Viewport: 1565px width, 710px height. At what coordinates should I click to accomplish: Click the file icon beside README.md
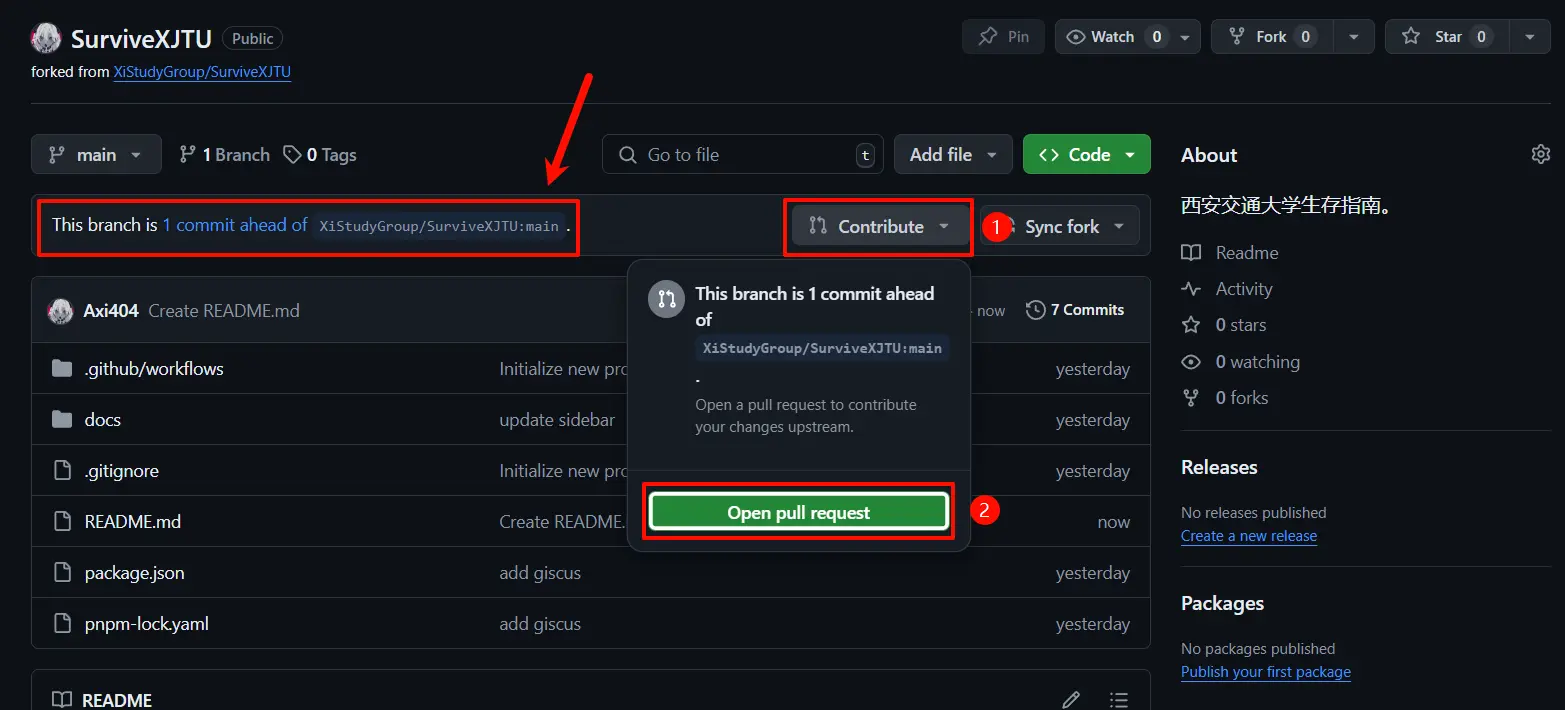(x=62, y=522)
